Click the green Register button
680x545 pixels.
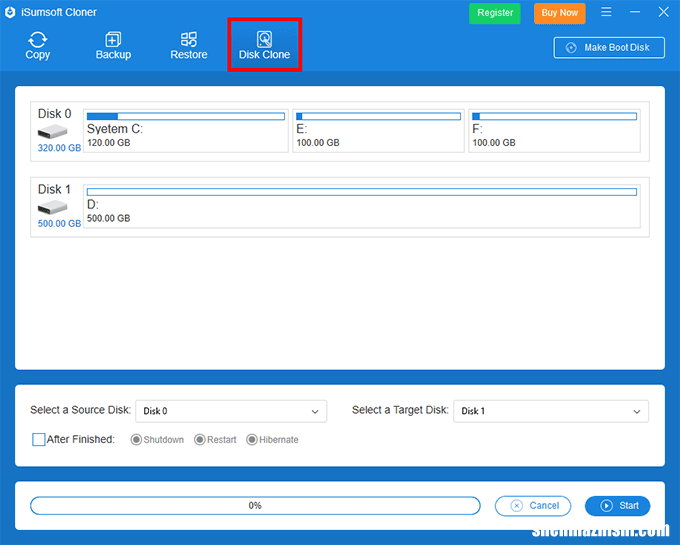[495, 13]
